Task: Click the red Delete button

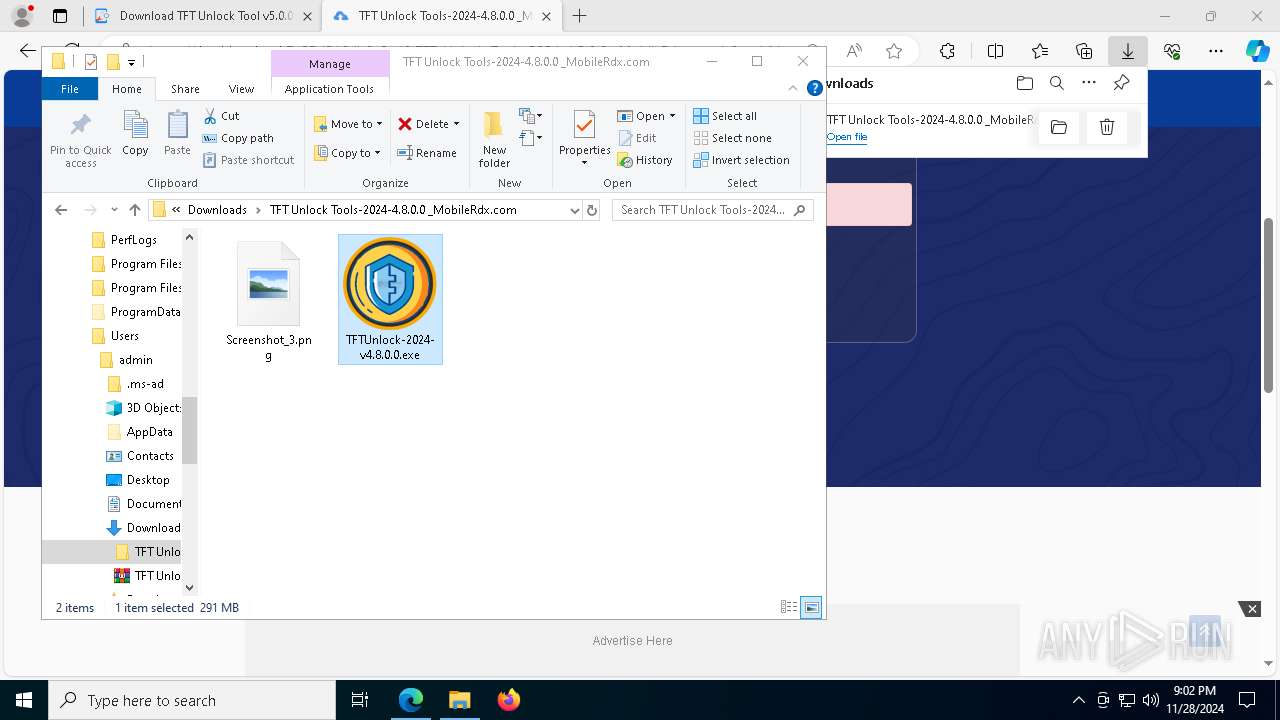Action: click(x=423, y=124)
